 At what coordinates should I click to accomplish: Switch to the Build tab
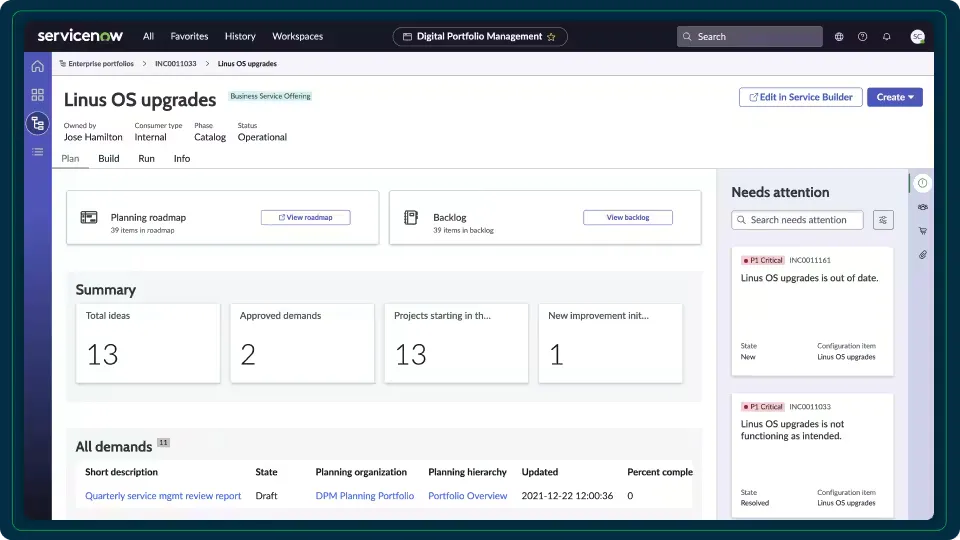[109, 159]
